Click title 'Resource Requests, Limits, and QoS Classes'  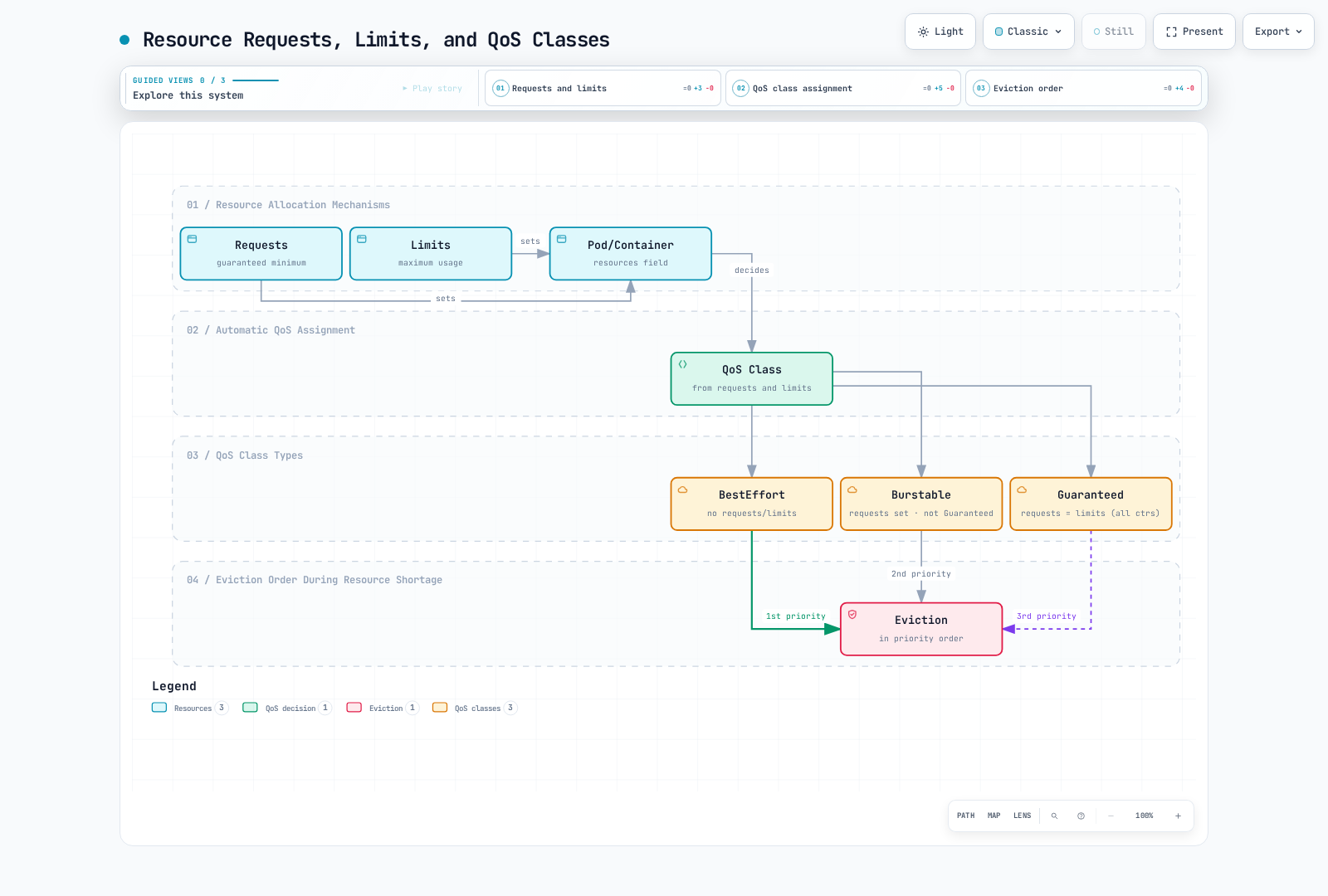pos(376,40)
